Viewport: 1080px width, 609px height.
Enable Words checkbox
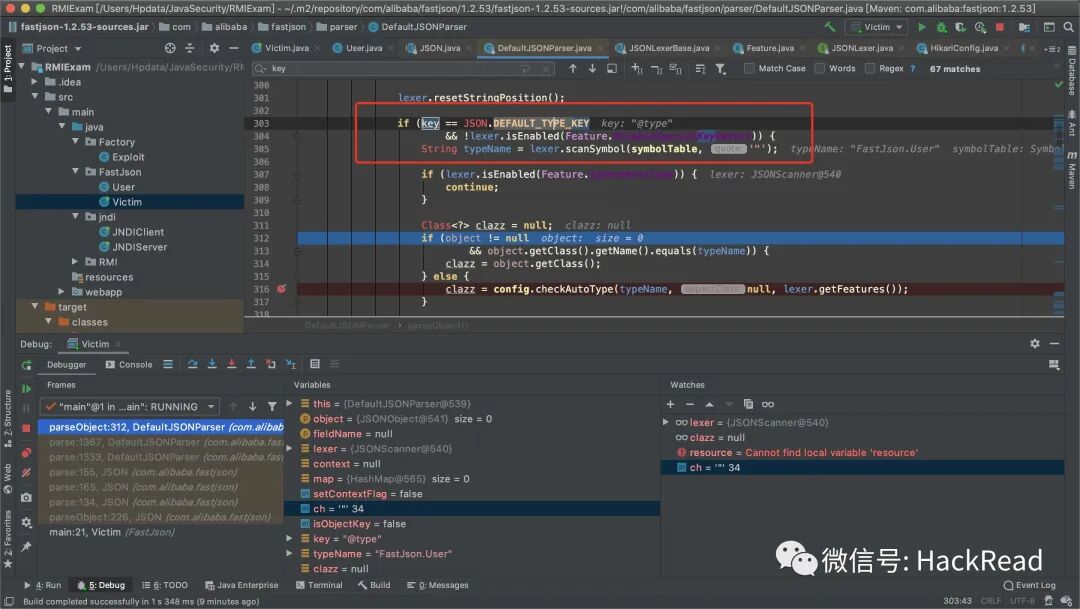820,68
